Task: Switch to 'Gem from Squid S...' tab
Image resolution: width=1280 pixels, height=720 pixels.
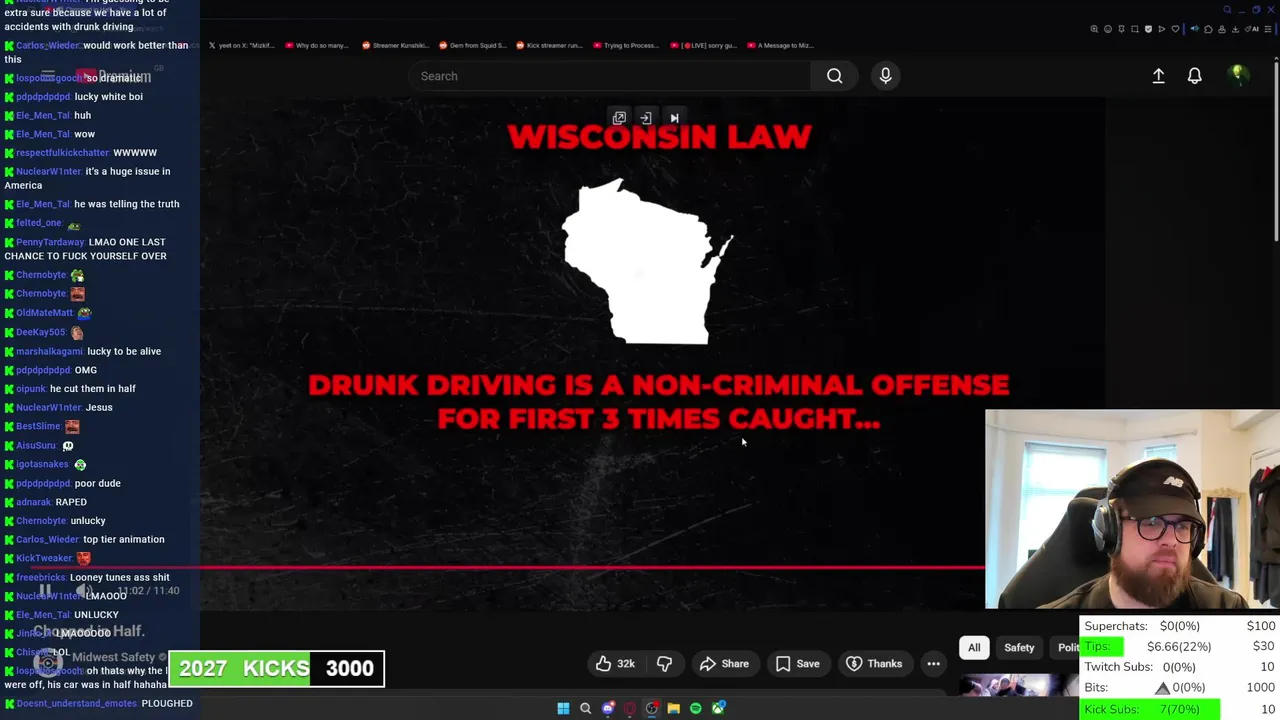Action: (x=472, y=45)
